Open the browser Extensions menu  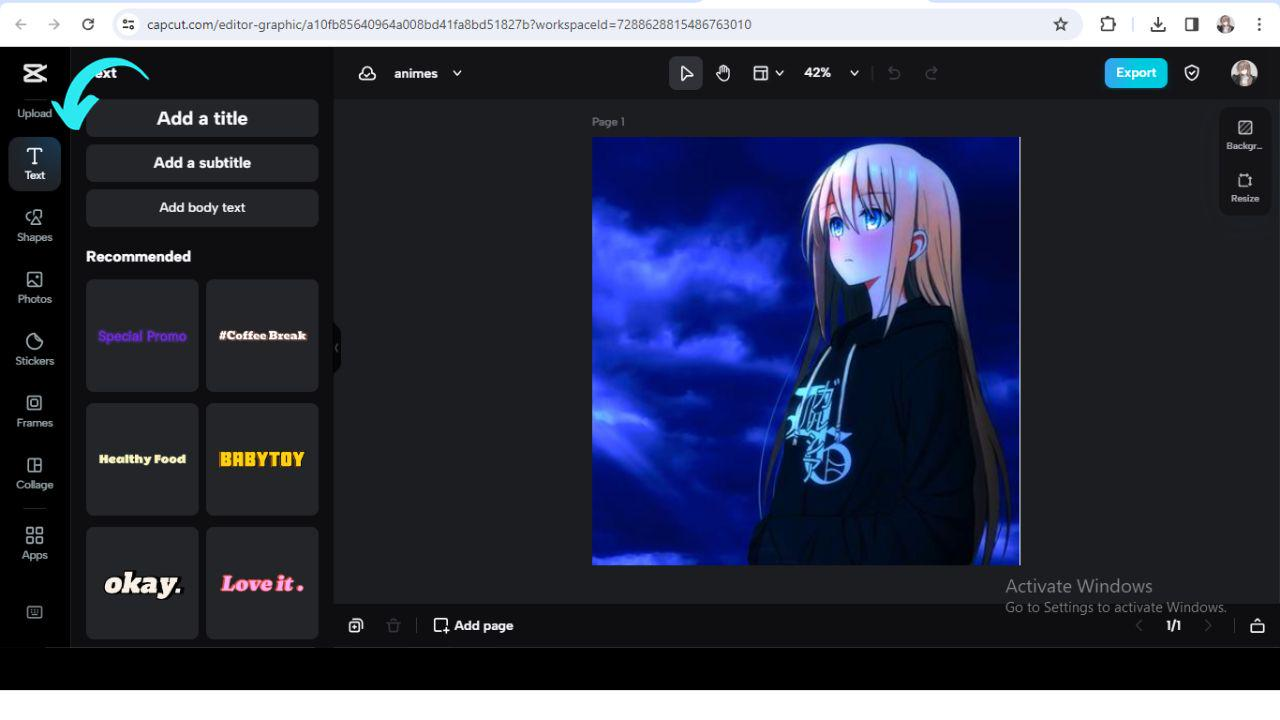click(x=1108, y=24)
